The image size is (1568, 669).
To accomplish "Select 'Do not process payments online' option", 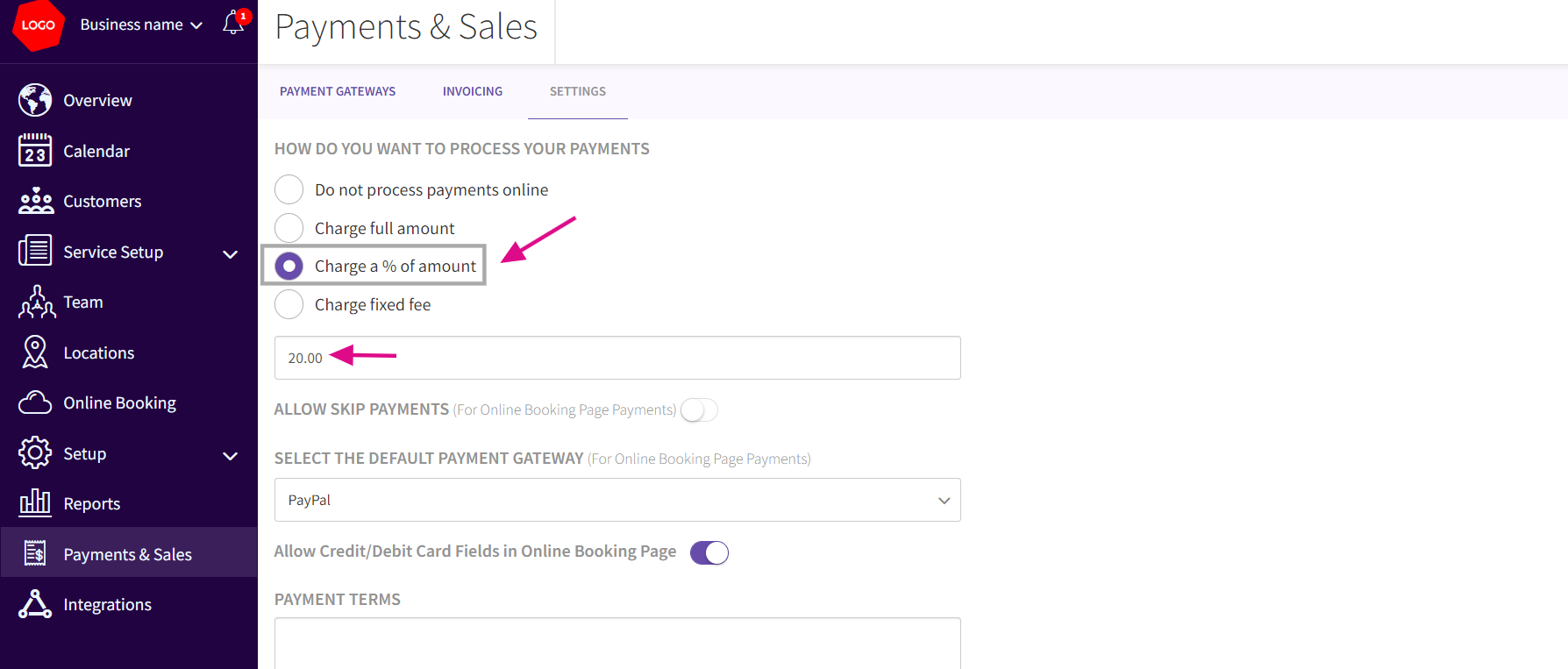I will tap(289, 189).
